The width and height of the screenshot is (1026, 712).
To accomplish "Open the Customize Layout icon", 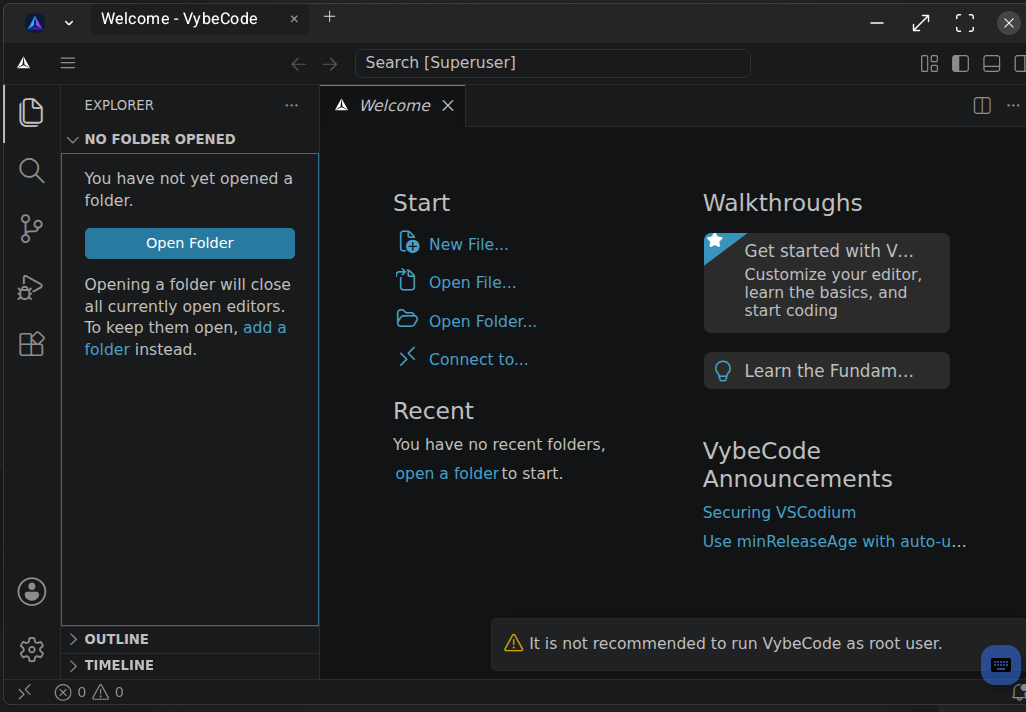I will 929,63.
